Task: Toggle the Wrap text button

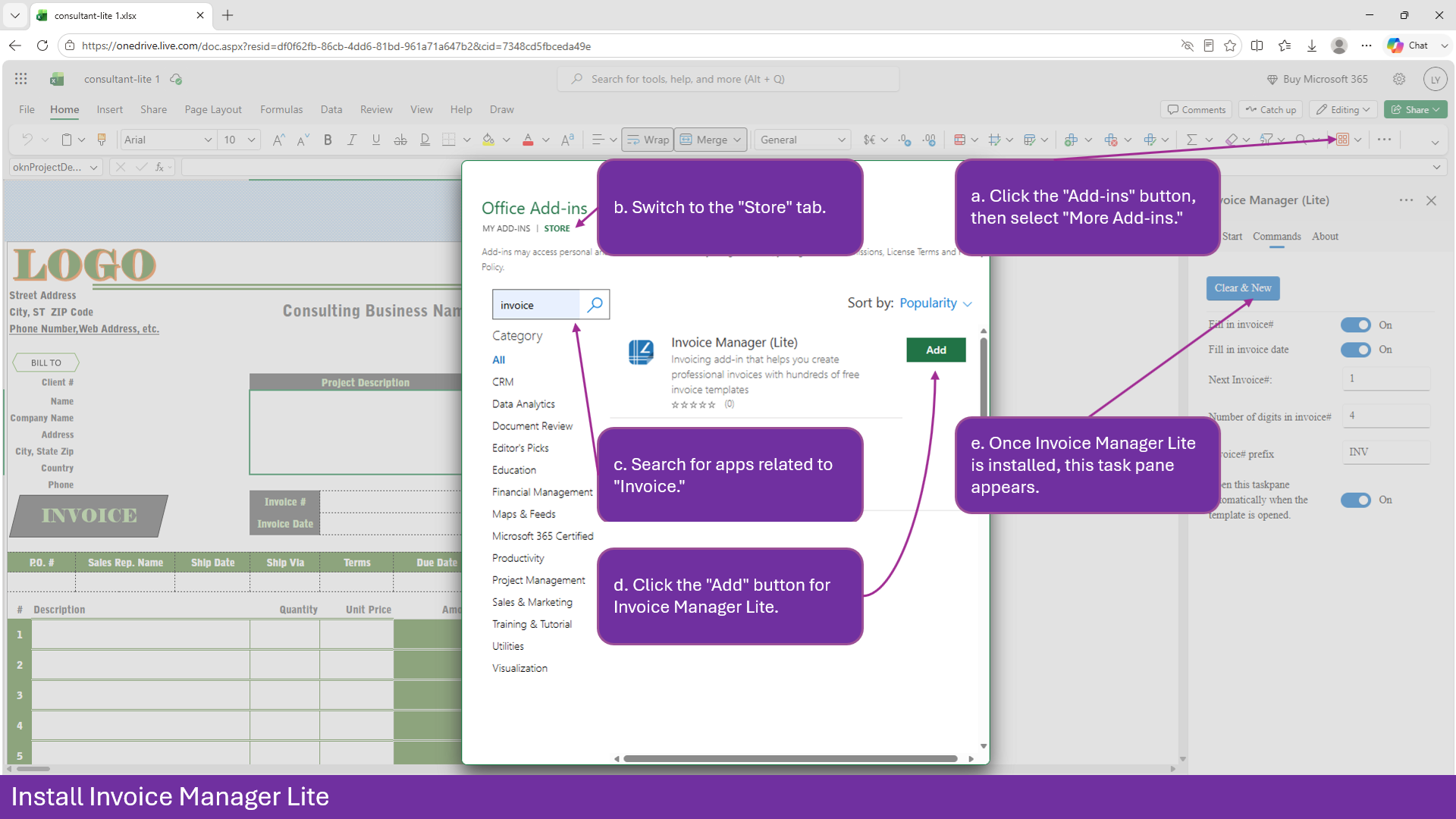Action: coord(648,140)
